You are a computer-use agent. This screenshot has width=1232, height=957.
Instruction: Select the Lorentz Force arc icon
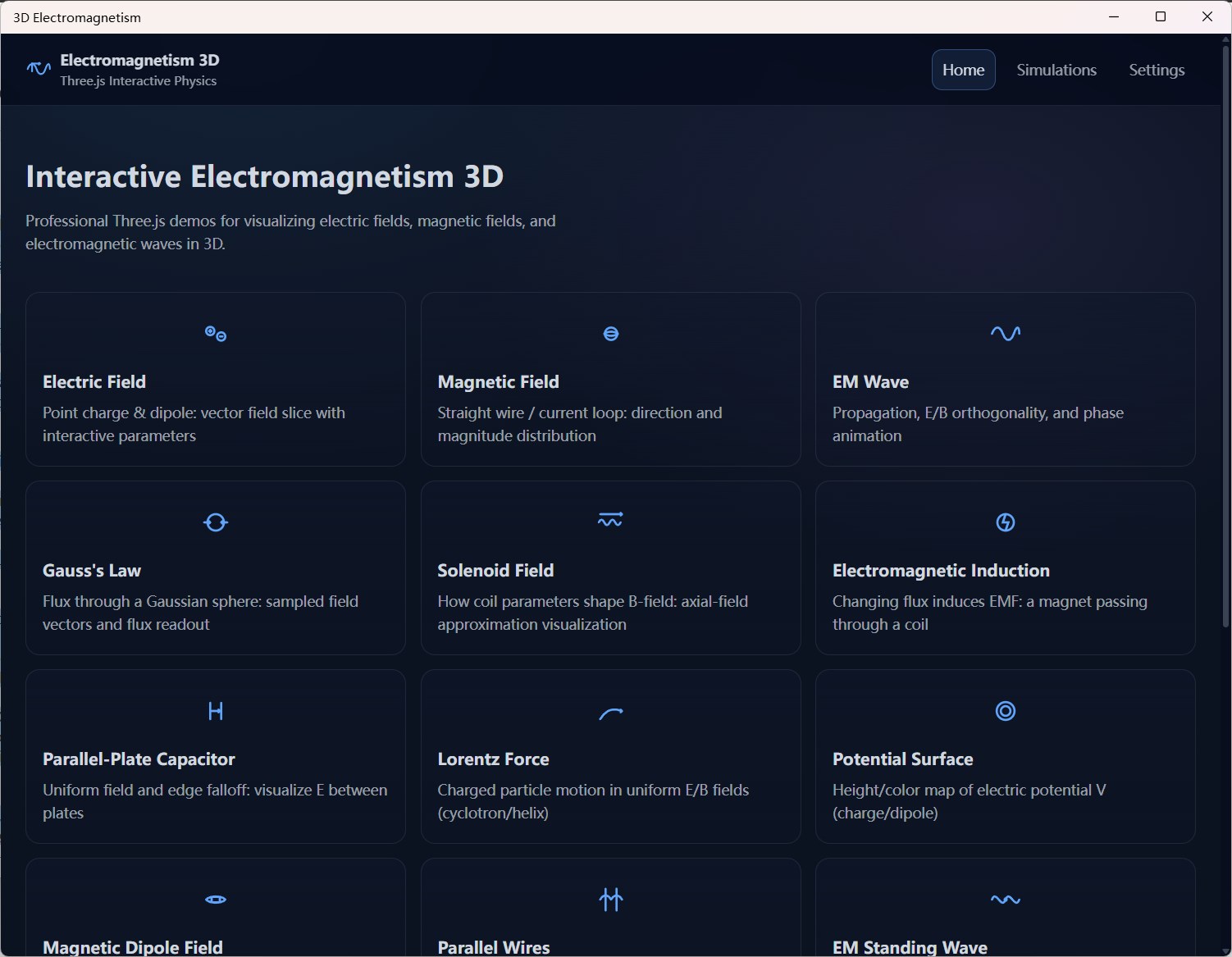[610, 713]
